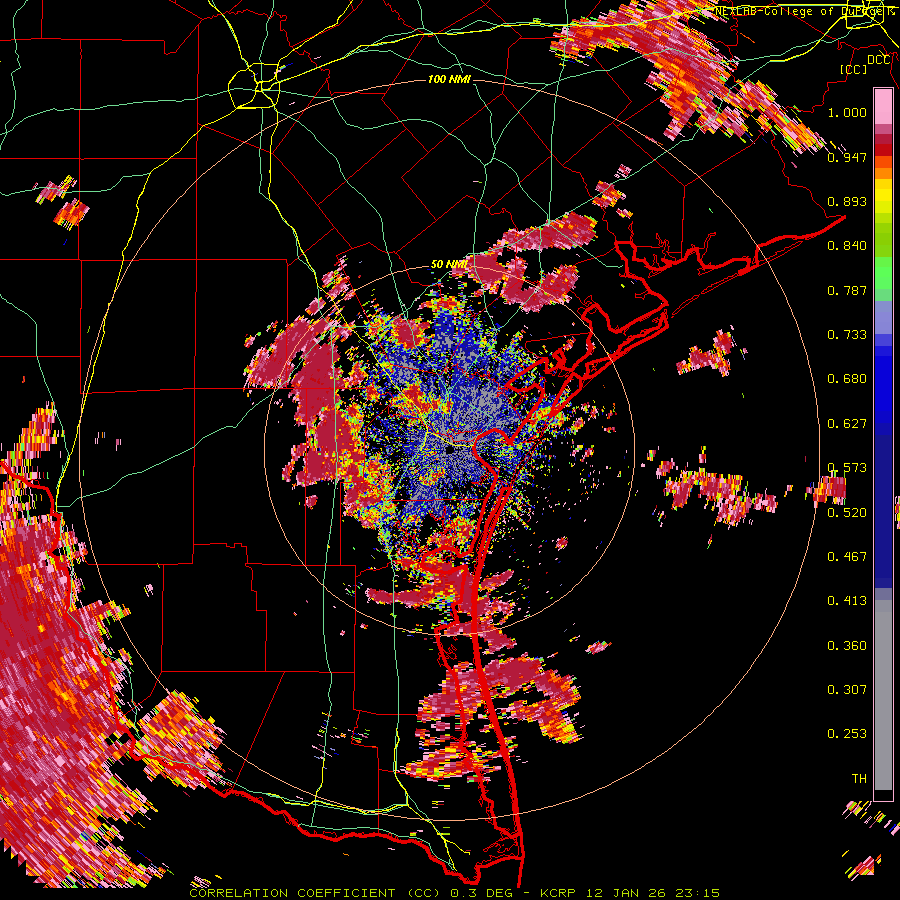
Task: Click the 0.467 legend value
Action: click(847, 556)
